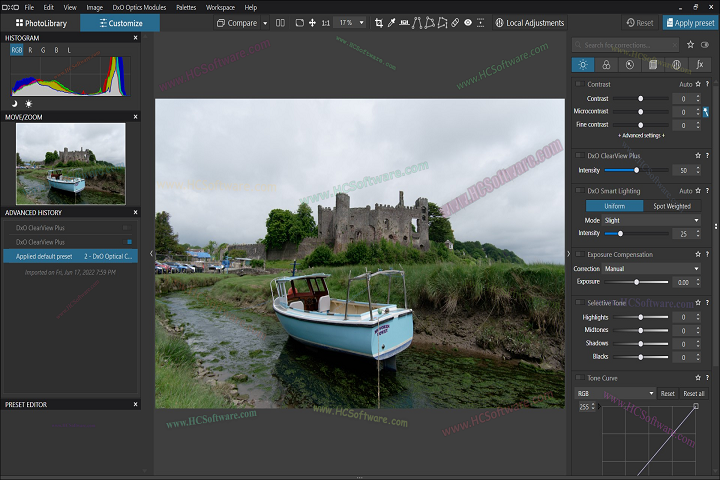
Task: Open Tone Curve RGB channel dropdown
Action: [x=615, y=393]
